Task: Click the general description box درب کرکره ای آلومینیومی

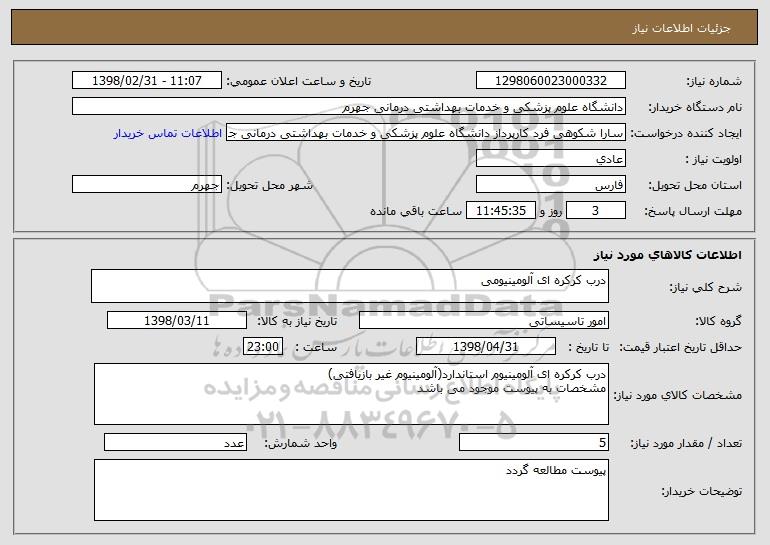Action: [350, 286]
